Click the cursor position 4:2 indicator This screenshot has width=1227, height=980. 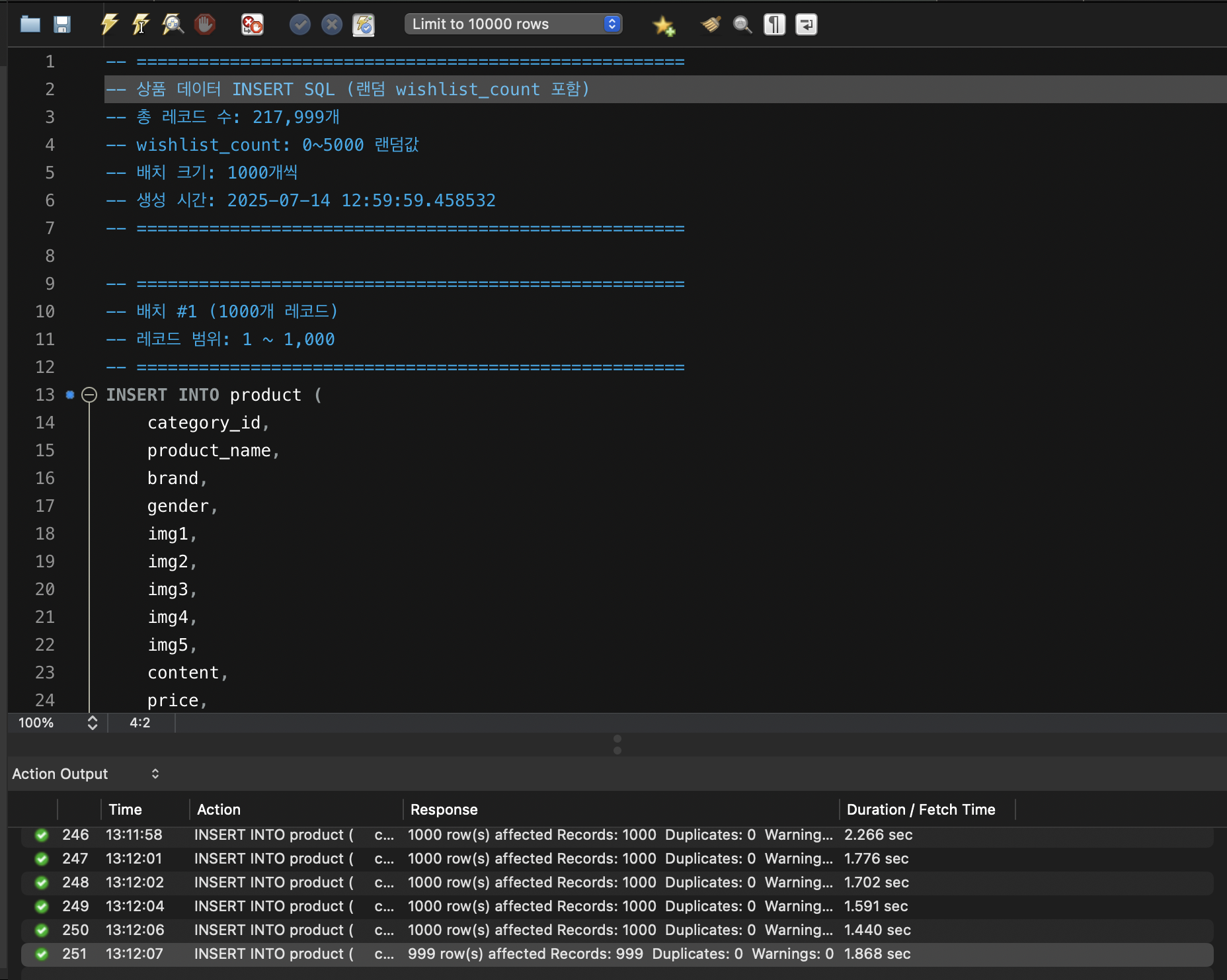(x=140, y=723)
